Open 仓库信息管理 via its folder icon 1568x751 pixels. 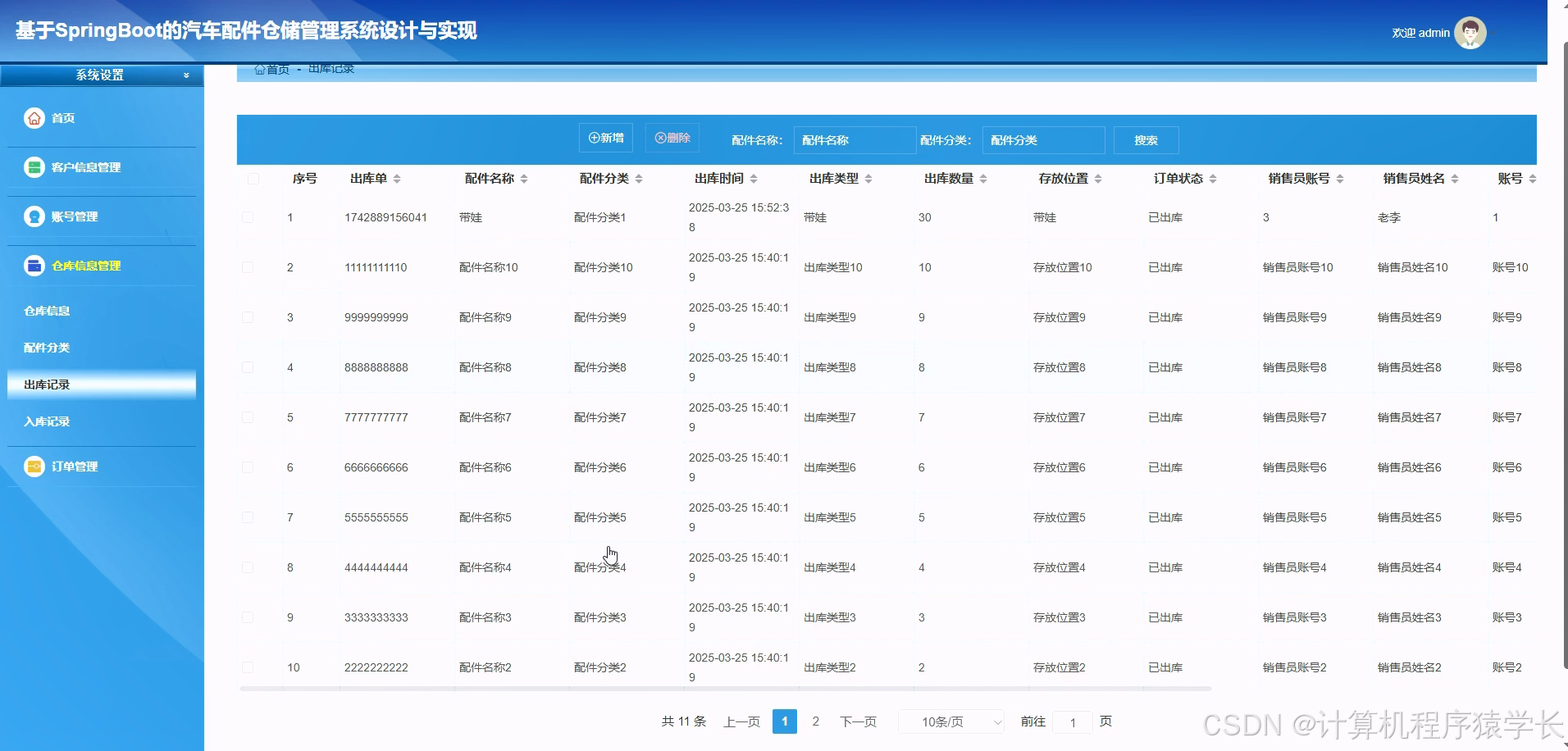tap(34, 266)
